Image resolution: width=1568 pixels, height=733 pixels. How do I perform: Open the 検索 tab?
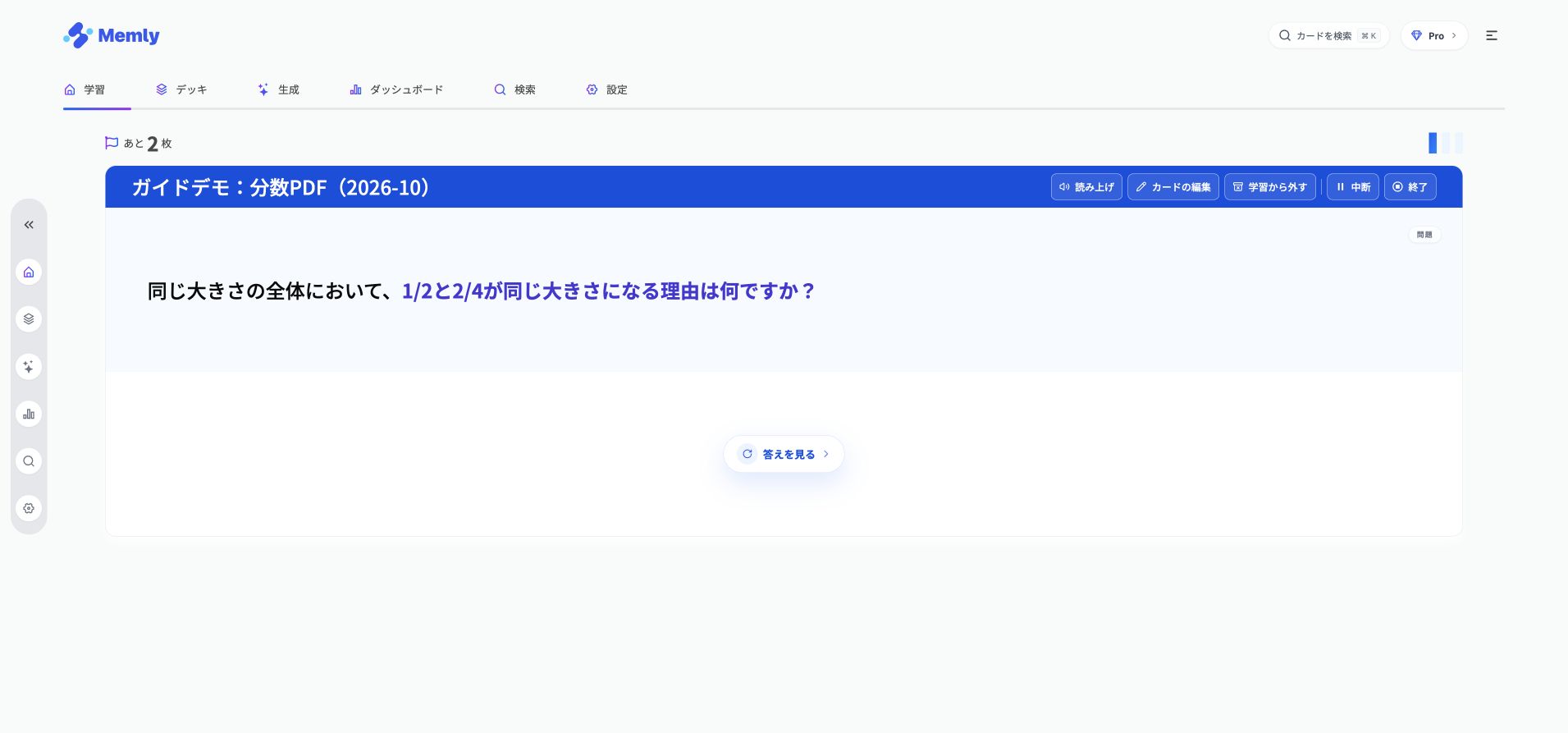coord(514,89)
